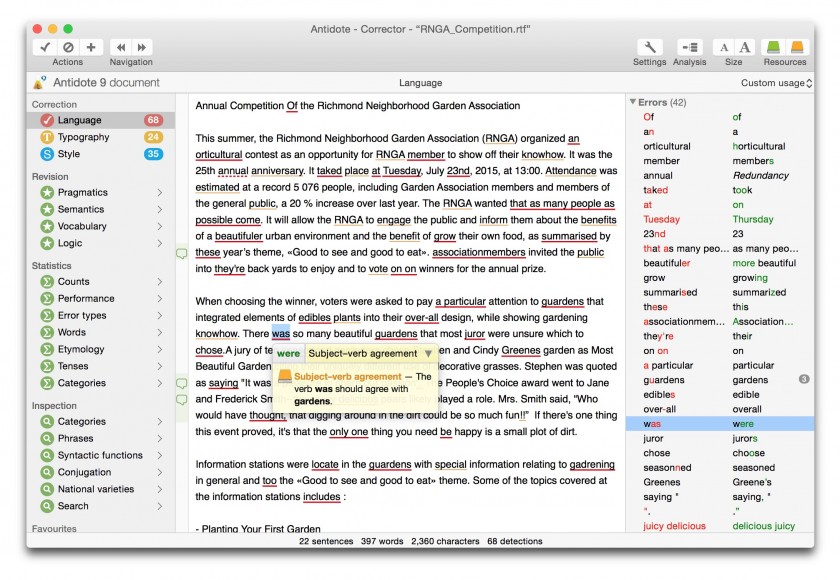Screen dimensions: 840x580
Task: Collapse the Errors list disclosure triangle
Action: point(633,102)
